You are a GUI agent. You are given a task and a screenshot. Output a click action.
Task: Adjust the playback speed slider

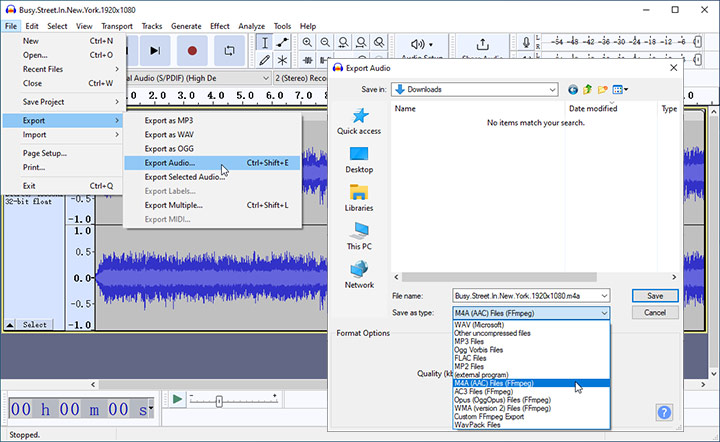pyautogui.click(x=219, y=400)
